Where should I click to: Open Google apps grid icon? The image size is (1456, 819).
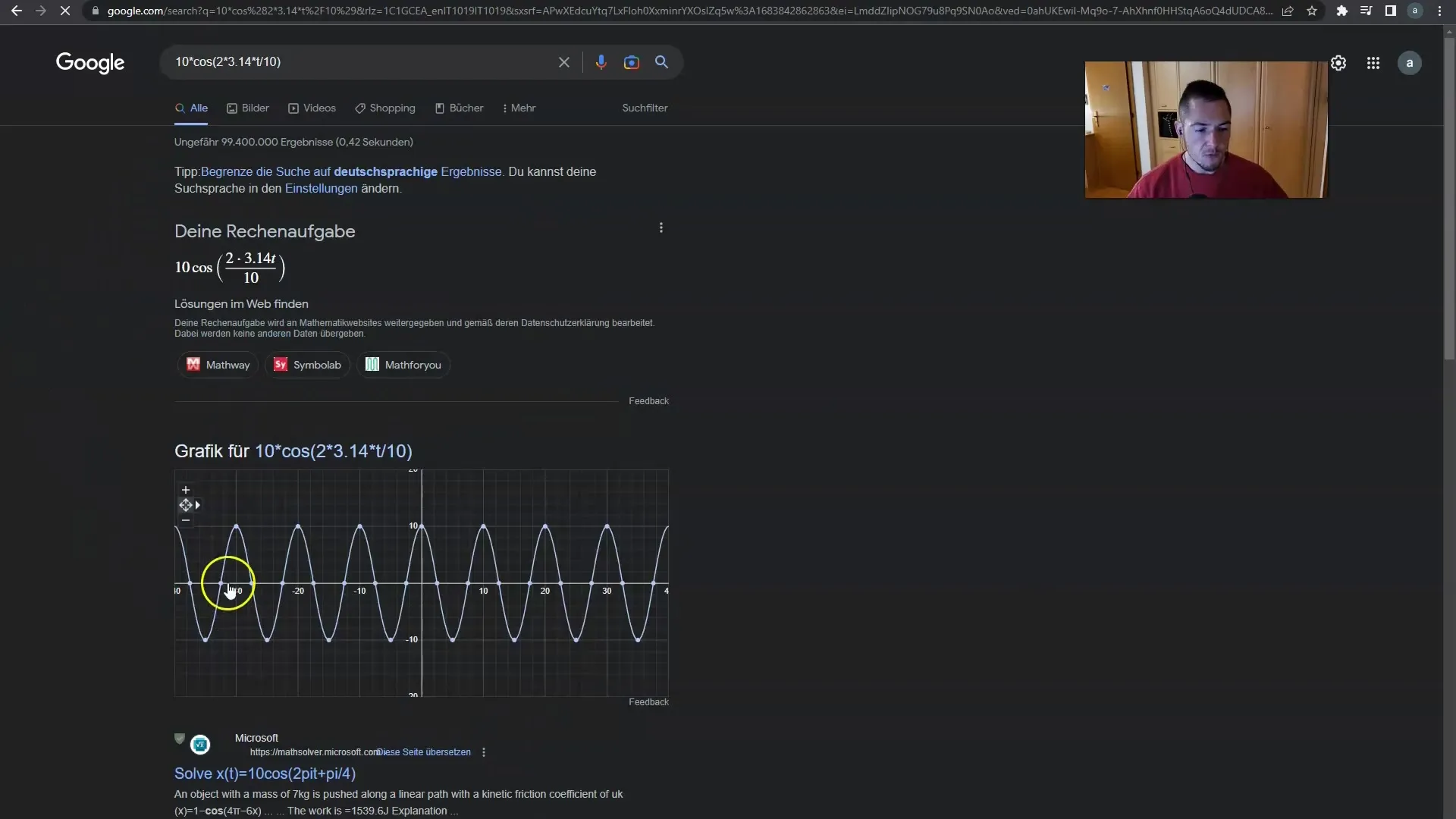point(1373,63)
